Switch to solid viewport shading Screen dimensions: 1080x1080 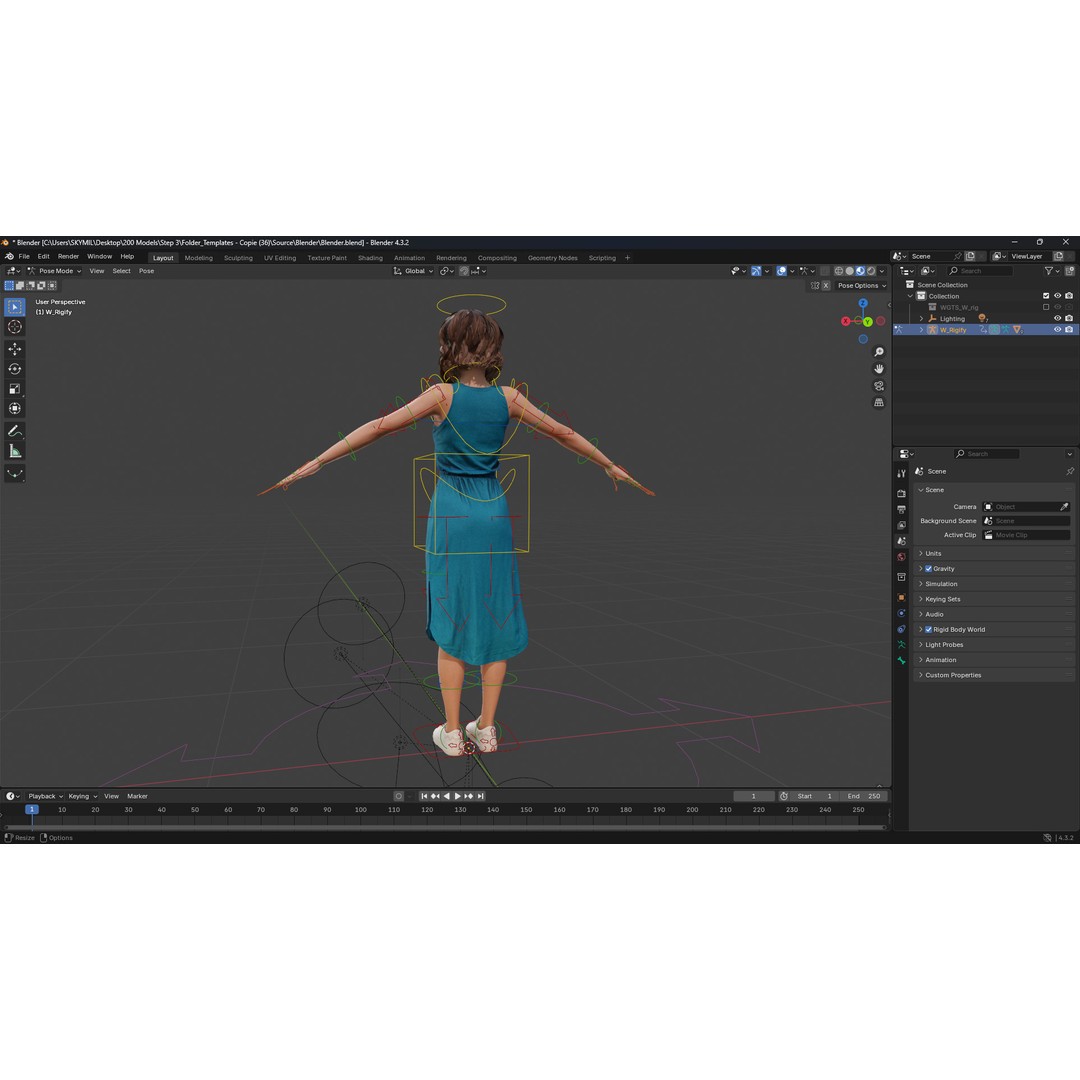[x=850, y=271]
